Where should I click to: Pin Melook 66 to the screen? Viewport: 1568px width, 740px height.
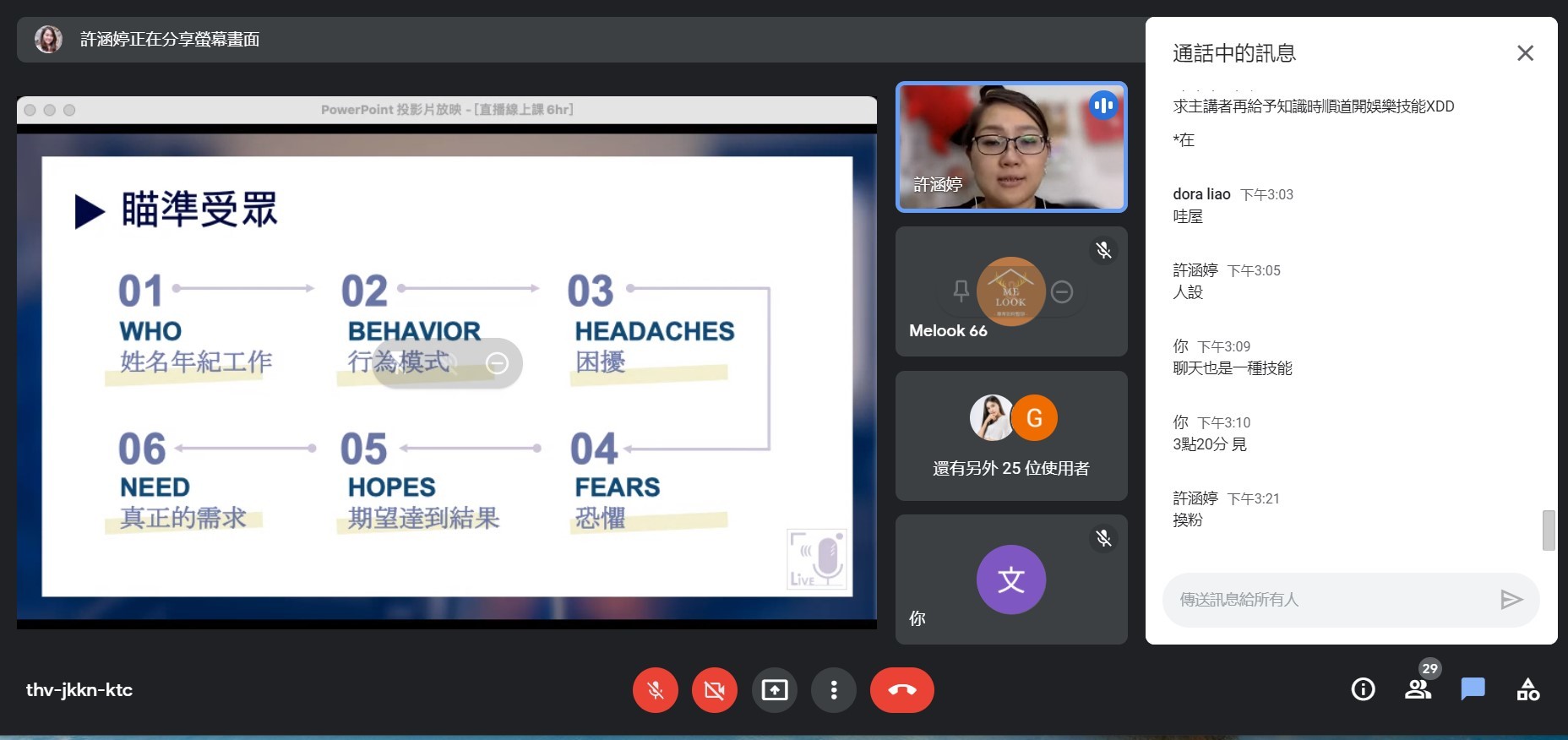pos(961,291)
